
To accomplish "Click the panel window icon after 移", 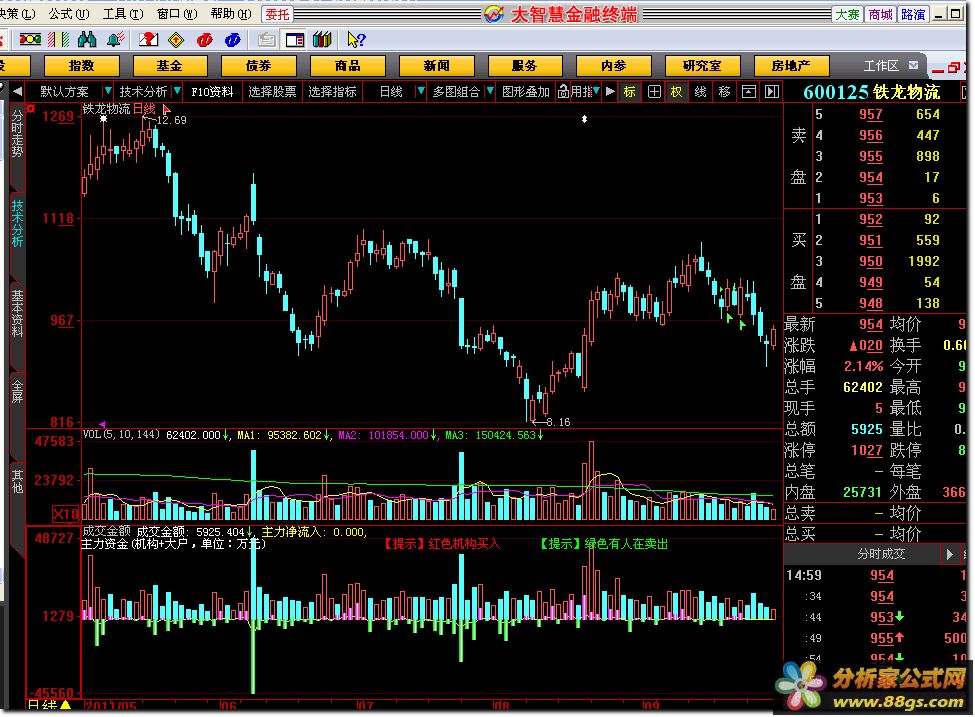I will click(x=749, y=92).
